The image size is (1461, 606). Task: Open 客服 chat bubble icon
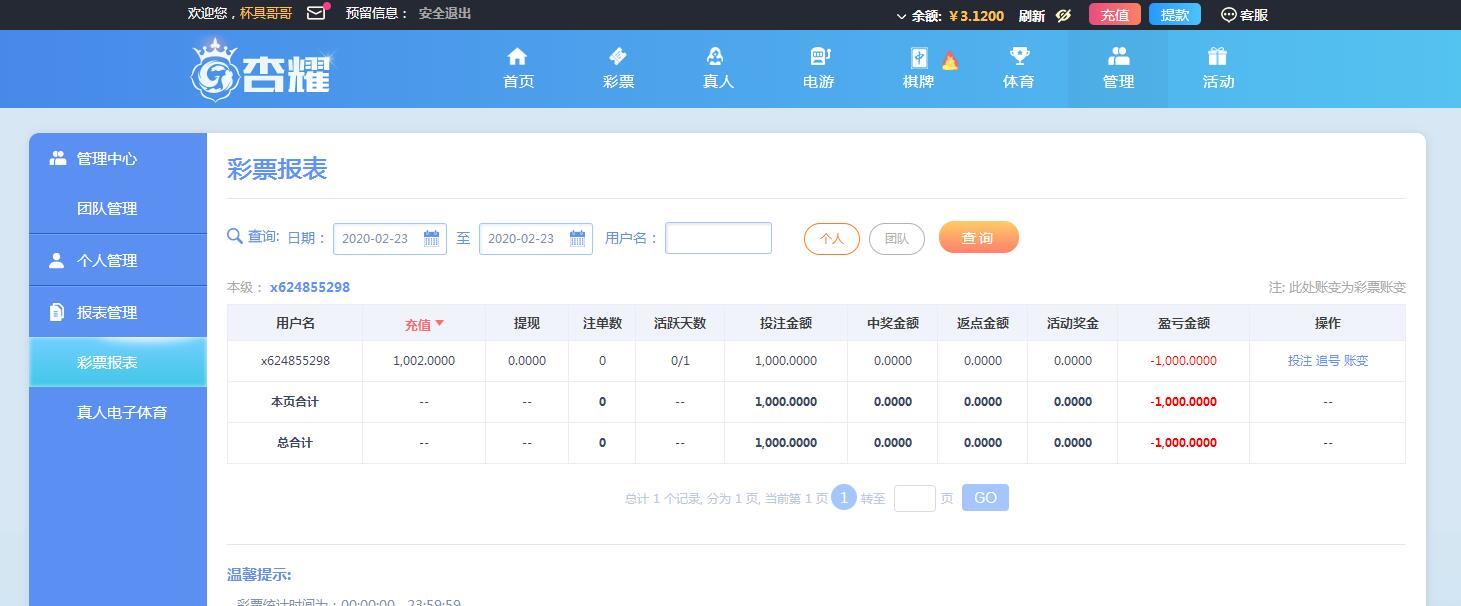[x=1229, y=15]
